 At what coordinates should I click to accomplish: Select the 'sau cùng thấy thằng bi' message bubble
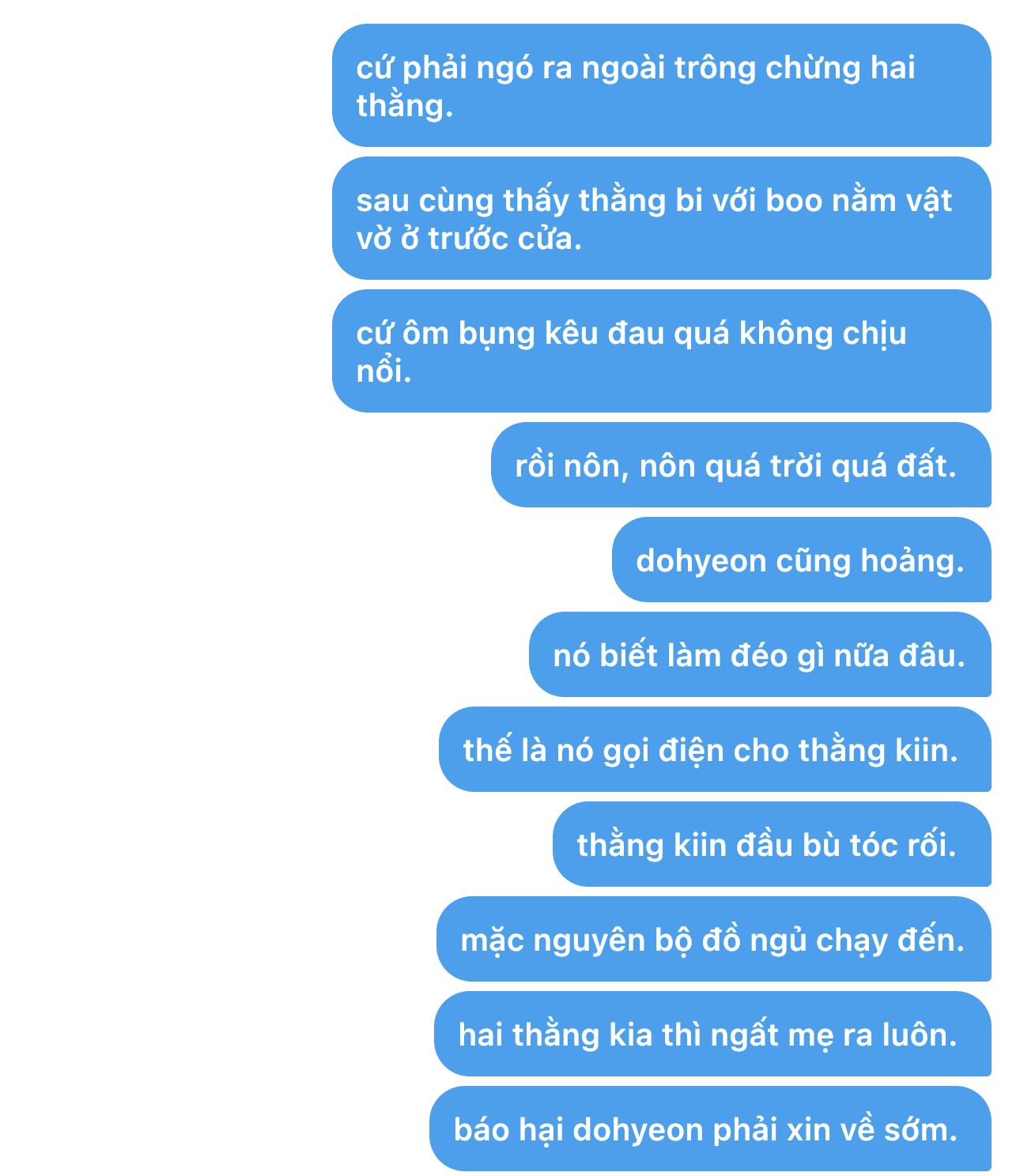662,218
